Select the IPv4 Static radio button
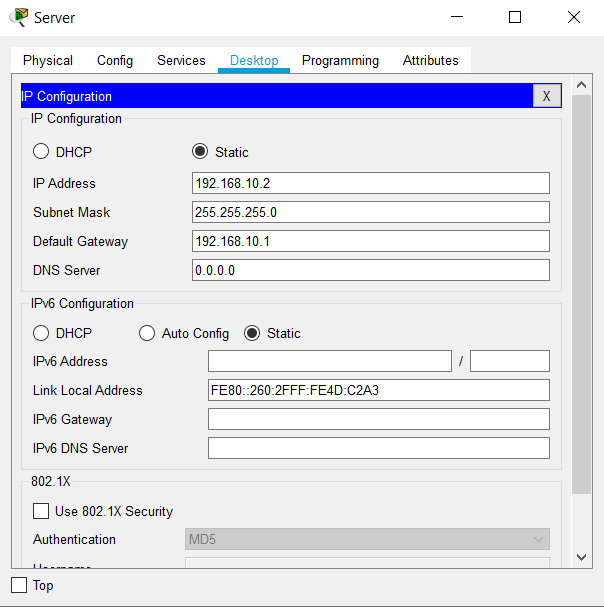Screen dimensions: 604x610 [200, 152]
